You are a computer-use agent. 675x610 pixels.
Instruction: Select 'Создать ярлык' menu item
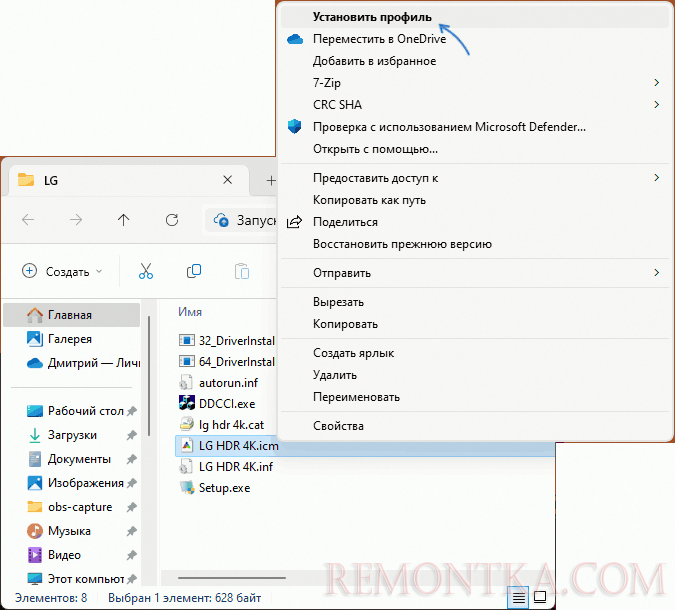click(x=475, y=353)
